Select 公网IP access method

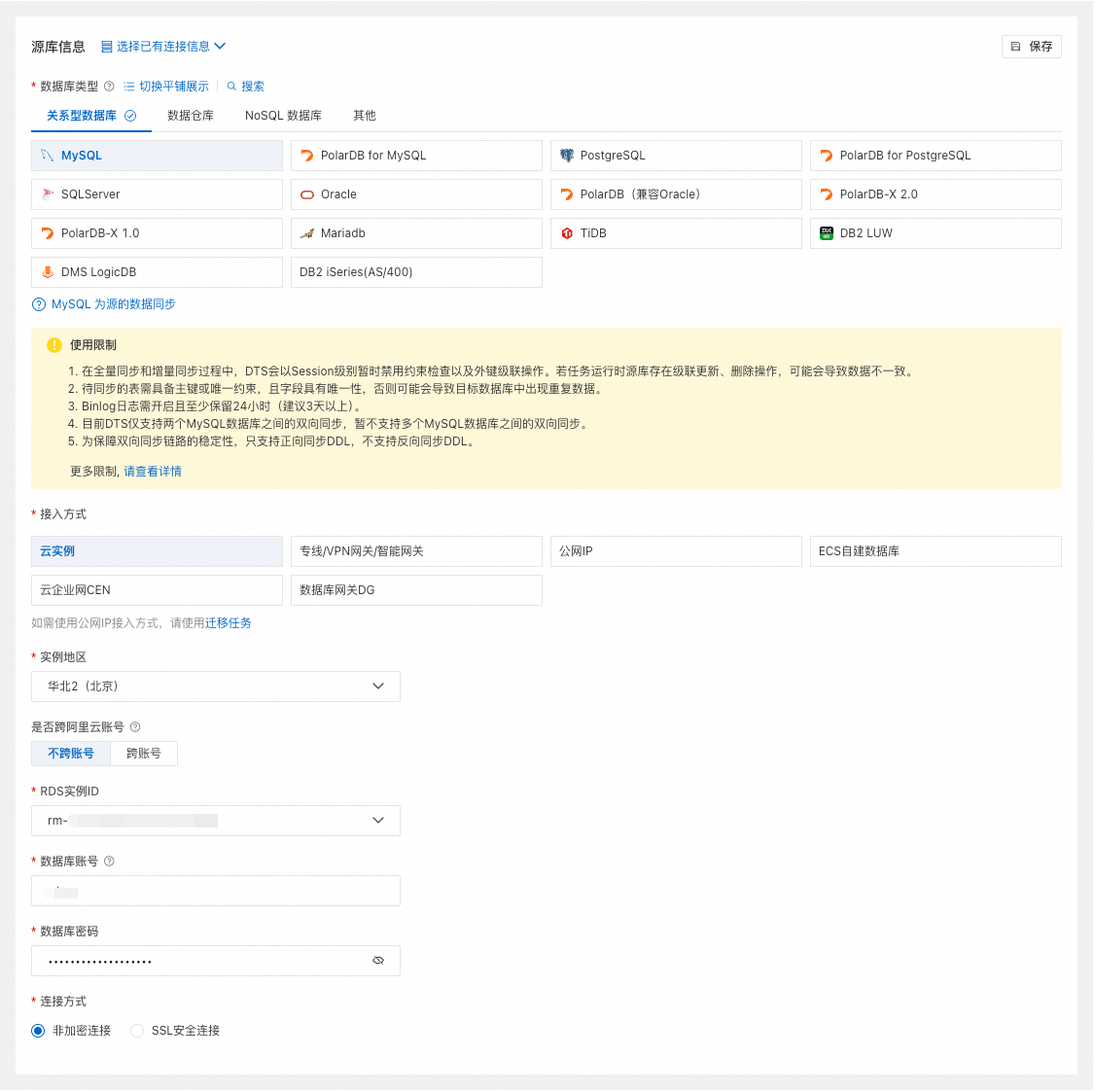tap(676, 551)
